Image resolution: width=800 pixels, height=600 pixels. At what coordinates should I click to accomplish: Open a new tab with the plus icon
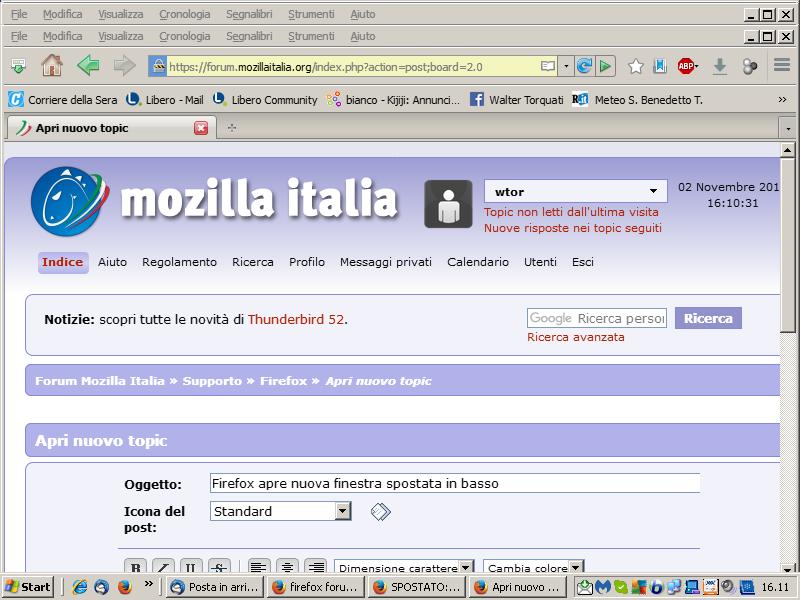pyautogui.click(x=232, y=128)
